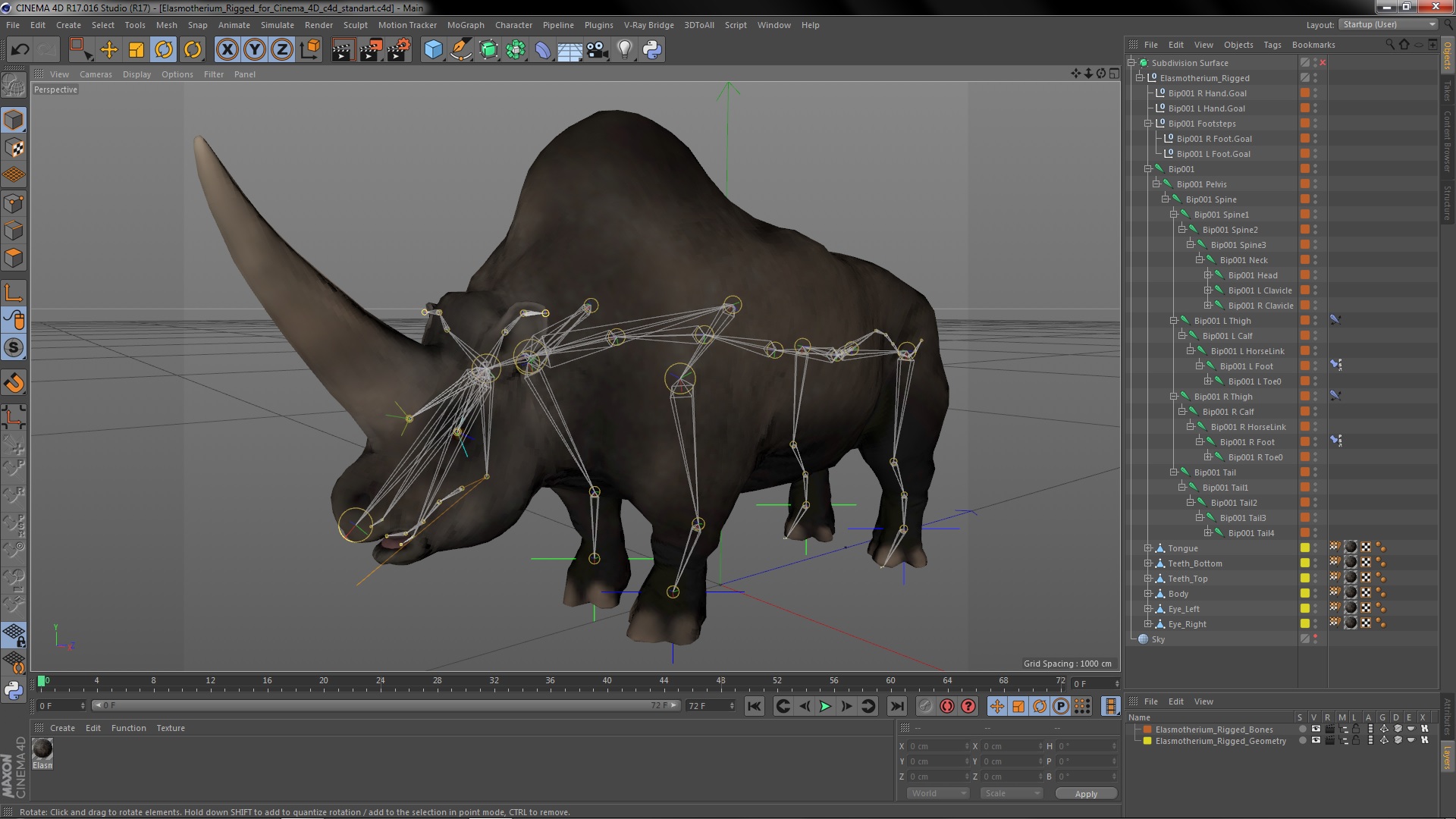Click the Render Settings icon
1456x819 pixels.
(x=399, y=49)
